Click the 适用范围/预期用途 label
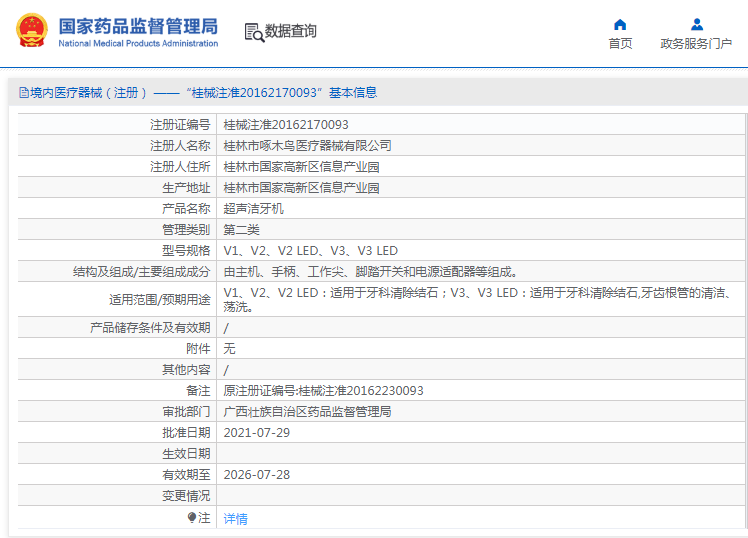Image resolution: width=748 pixels, height=538 pixels. (x=160, y=300)
